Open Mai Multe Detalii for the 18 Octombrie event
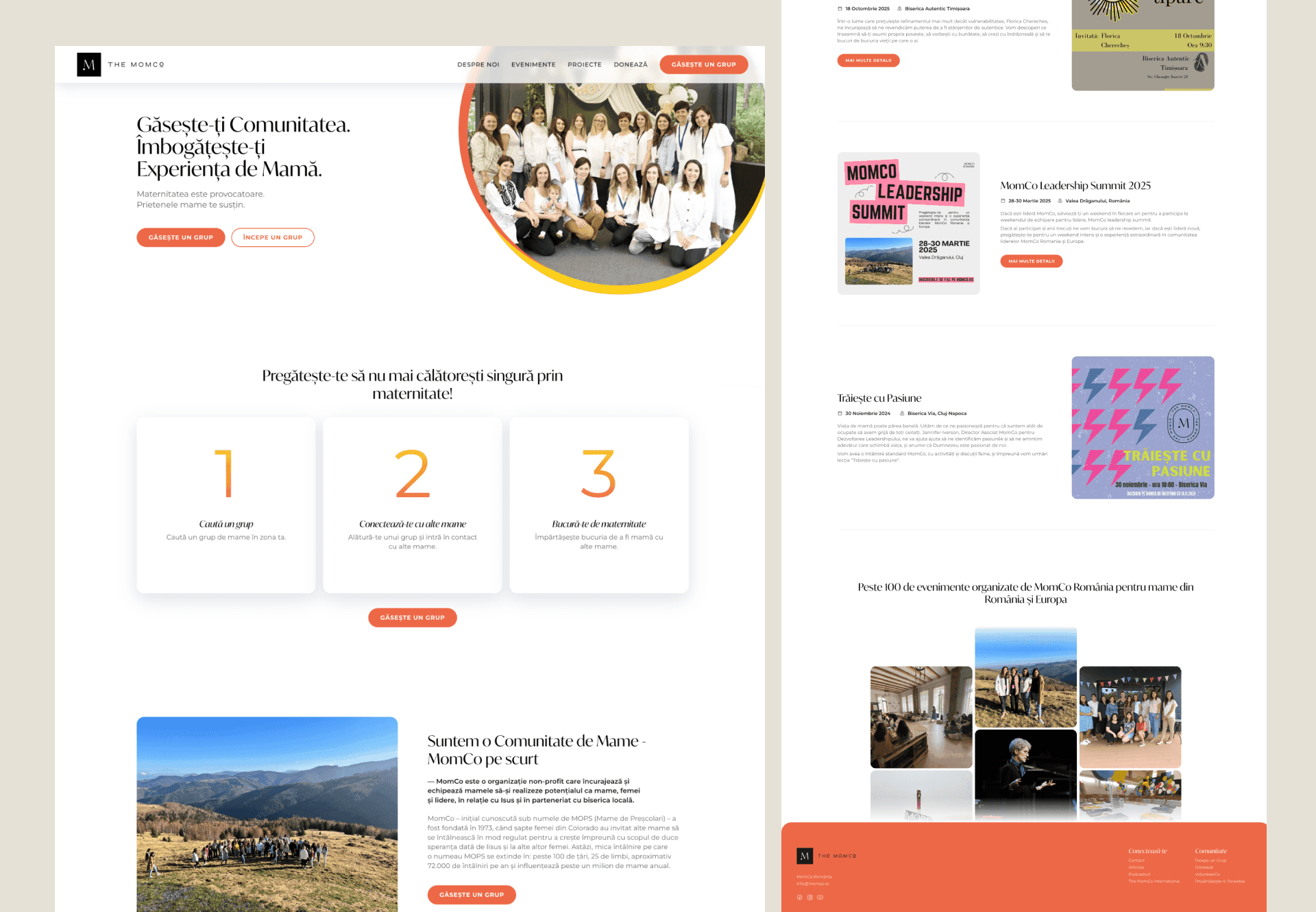The width and height of the screenshot is (1316, 912). [x=868, y=60]
